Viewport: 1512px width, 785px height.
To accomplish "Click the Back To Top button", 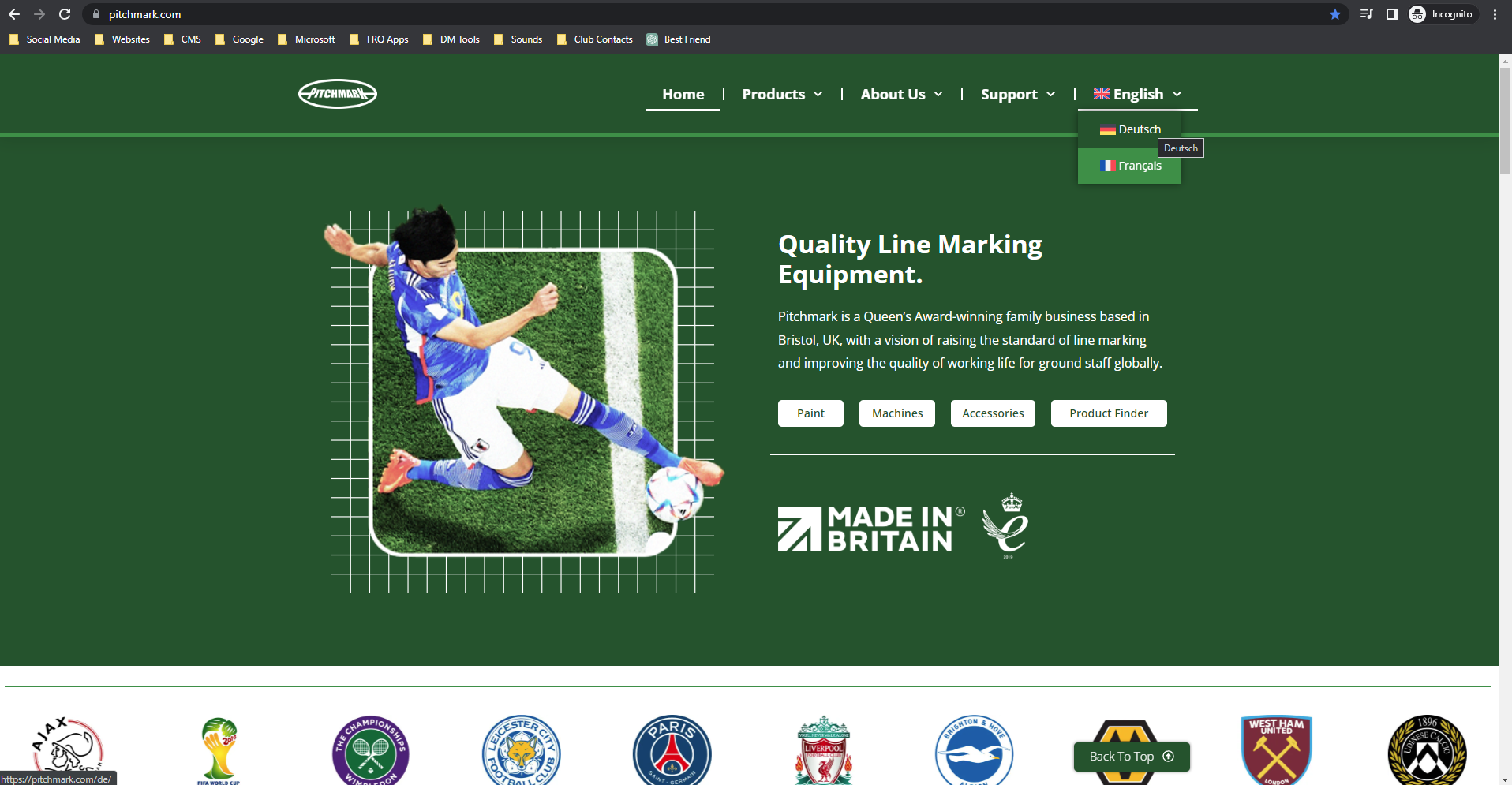I will 1132,757.
